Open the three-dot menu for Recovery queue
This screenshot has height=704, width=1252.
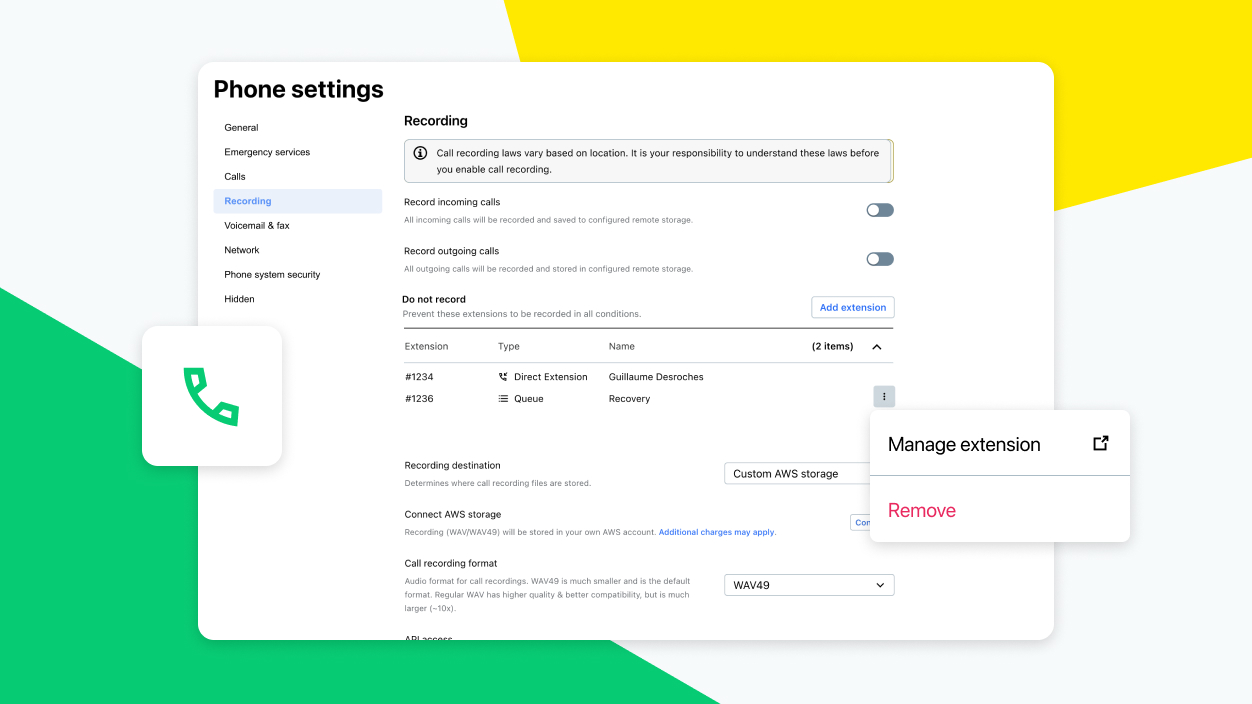click(884, 397)
